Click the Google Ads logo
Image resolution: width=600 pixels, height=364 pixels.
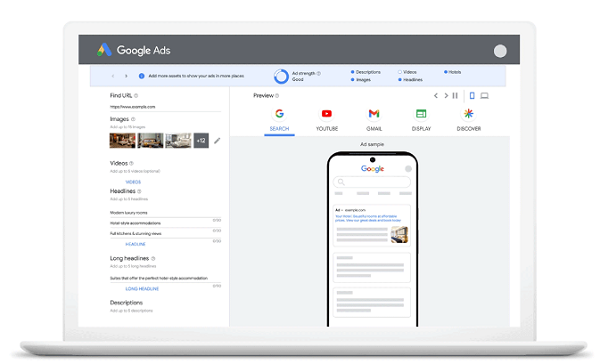coord(133,50)
